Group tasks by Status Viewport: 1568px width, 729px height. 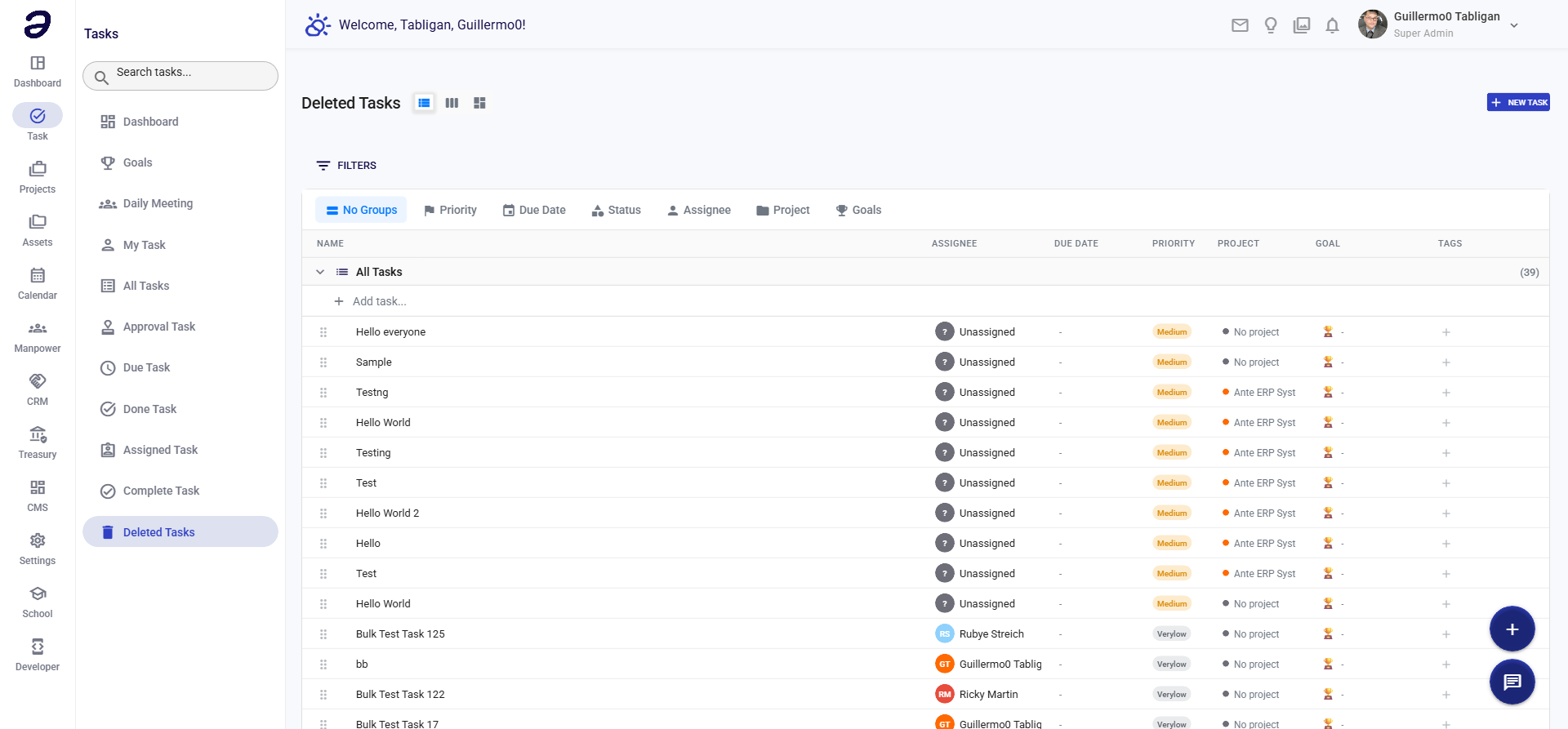[x=617, y=210]
